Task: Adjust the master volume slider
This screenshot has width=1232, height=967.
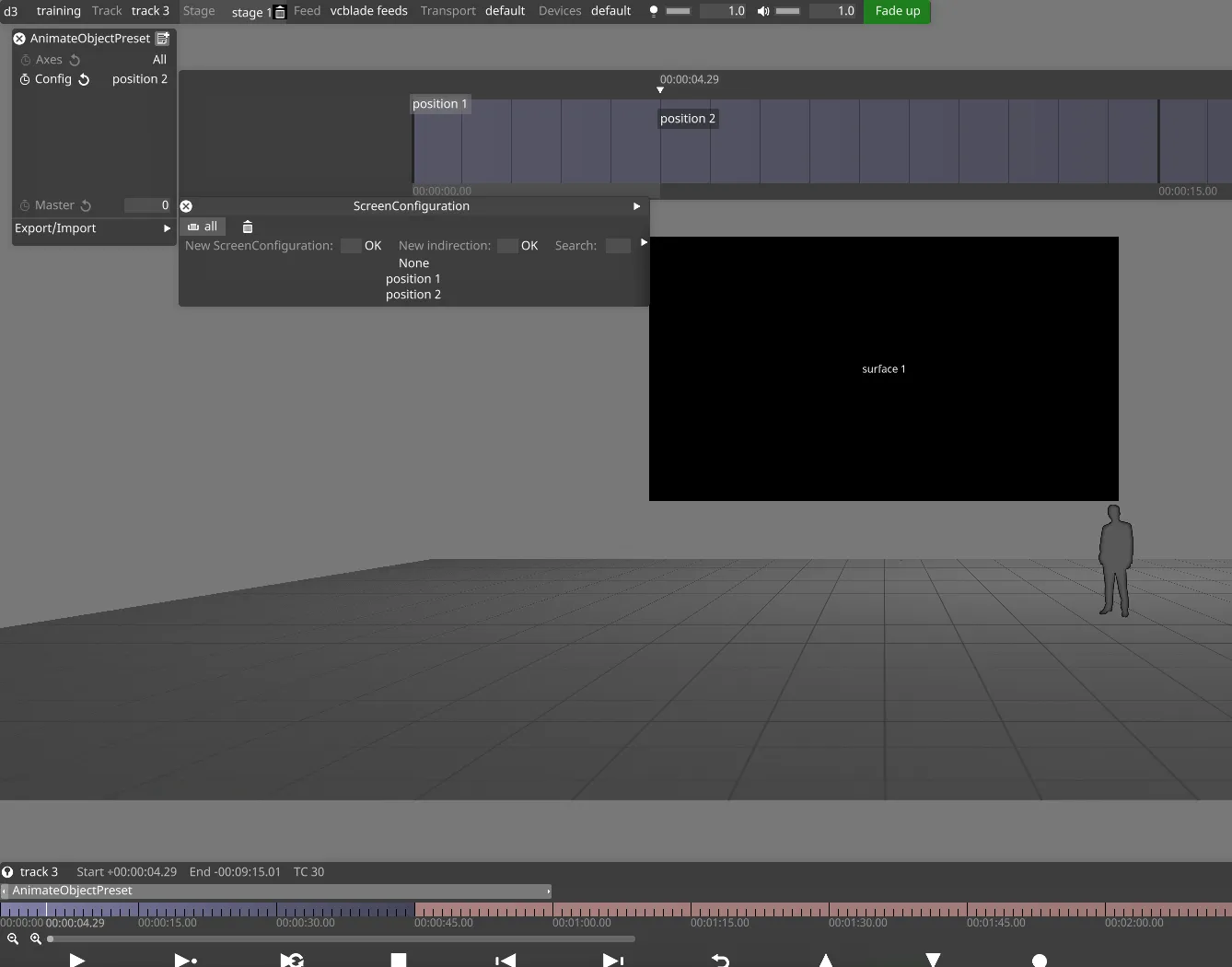Action: [787, 11]
